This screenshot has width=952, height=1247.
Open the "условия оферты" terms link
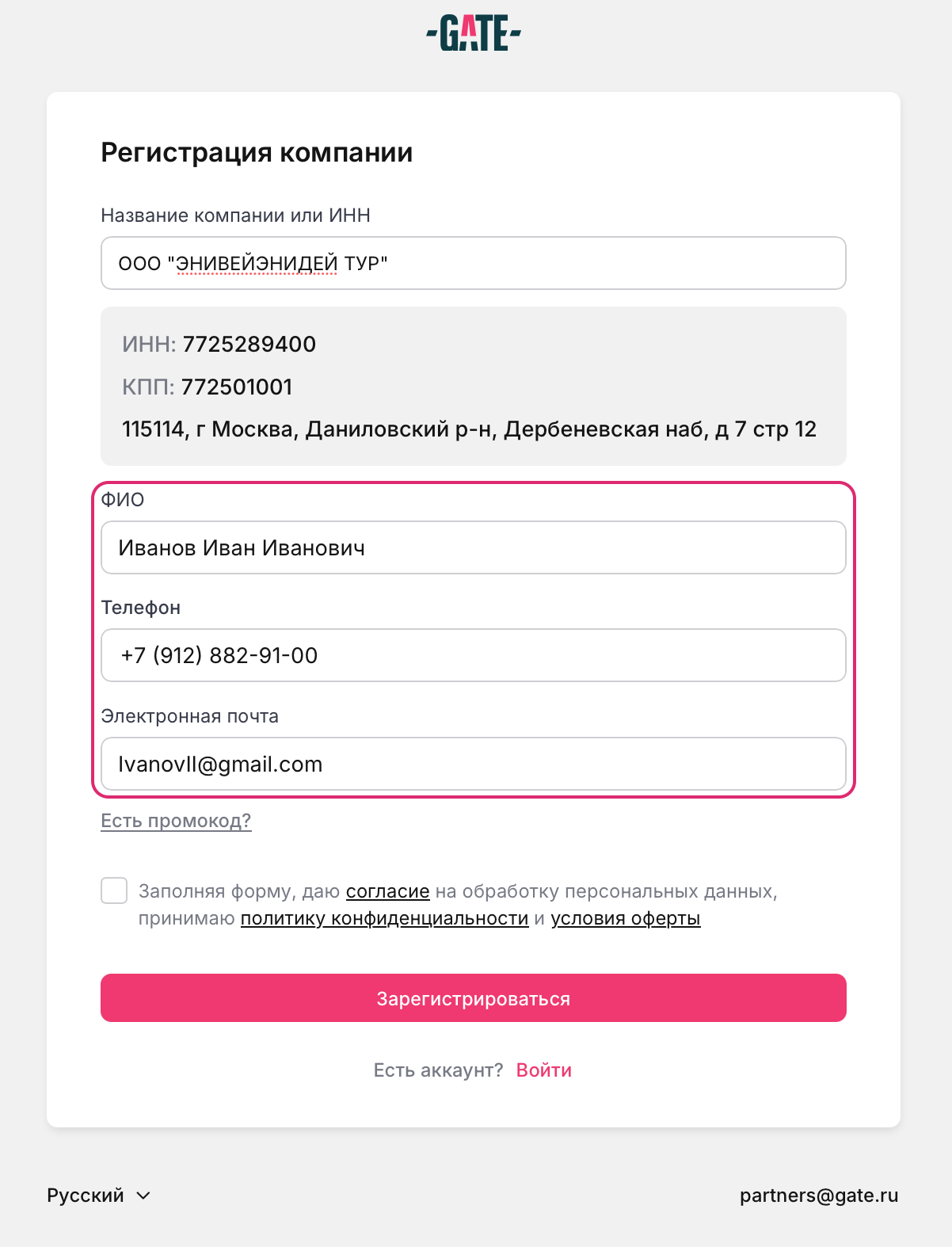(x=626, y=918)
